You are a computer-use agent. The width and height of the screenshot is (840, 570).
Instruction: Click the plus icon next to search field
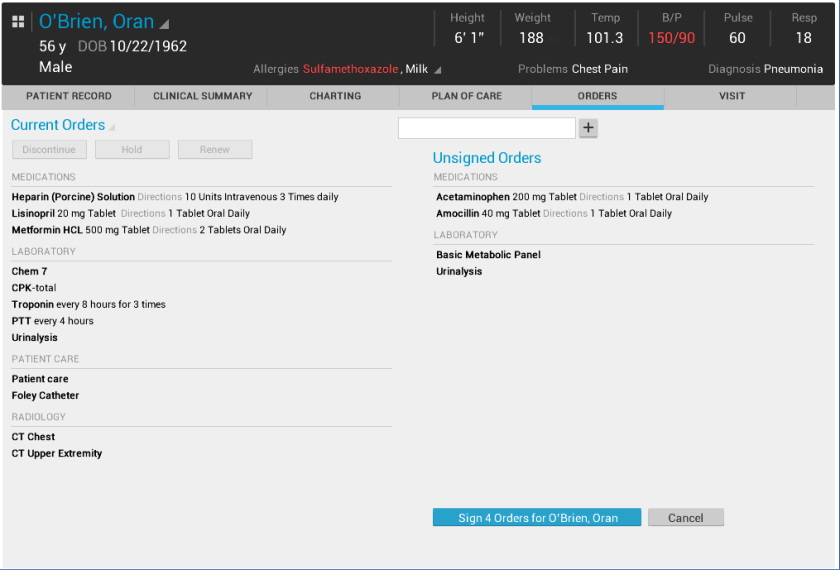click(588, 128)
